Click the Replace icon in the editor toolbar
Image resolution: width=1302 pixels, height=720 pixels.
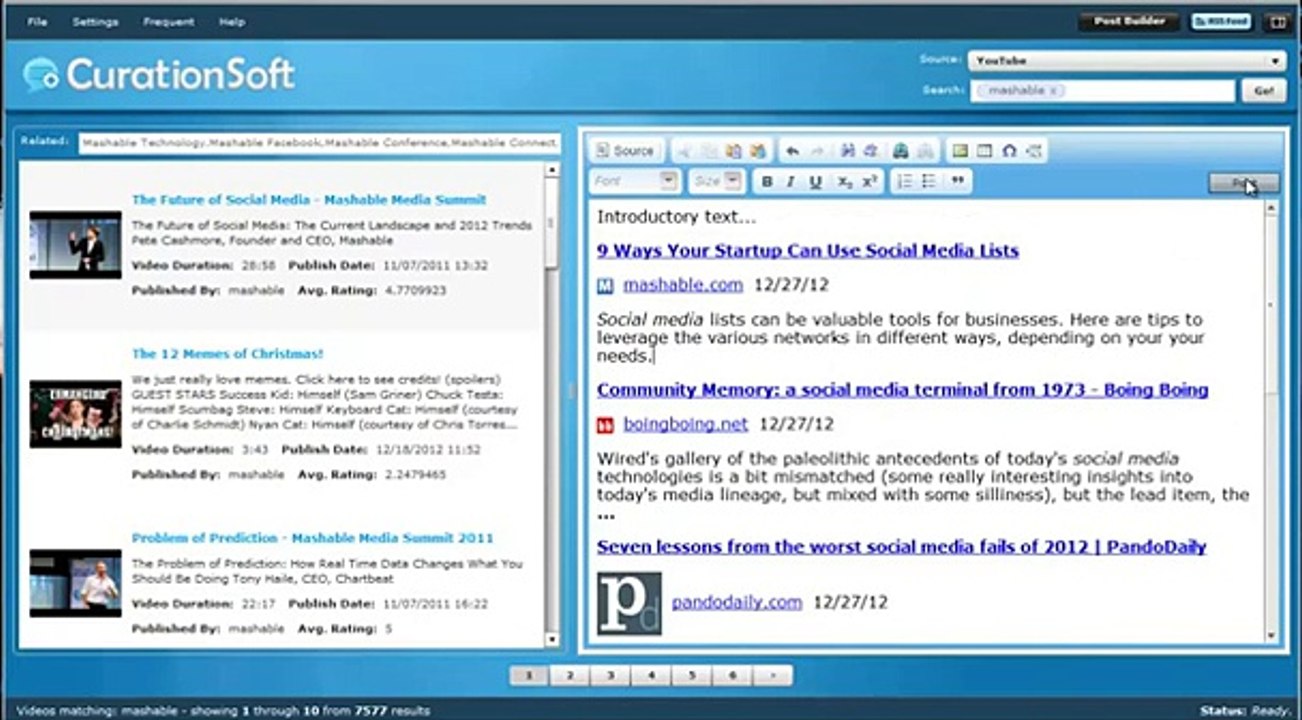(x=871, y=151)
